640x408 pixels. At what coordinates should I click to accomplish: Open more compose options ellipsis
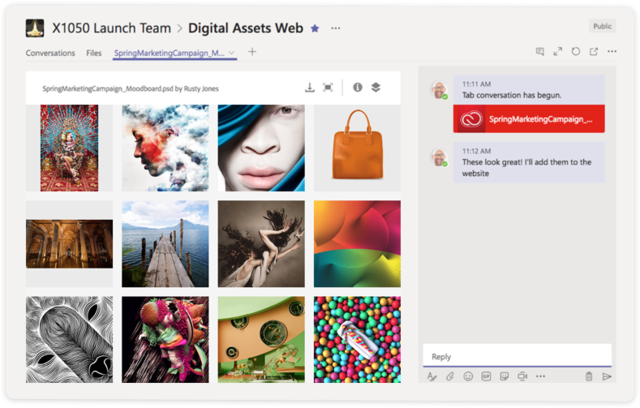click(x=540, y=376)
